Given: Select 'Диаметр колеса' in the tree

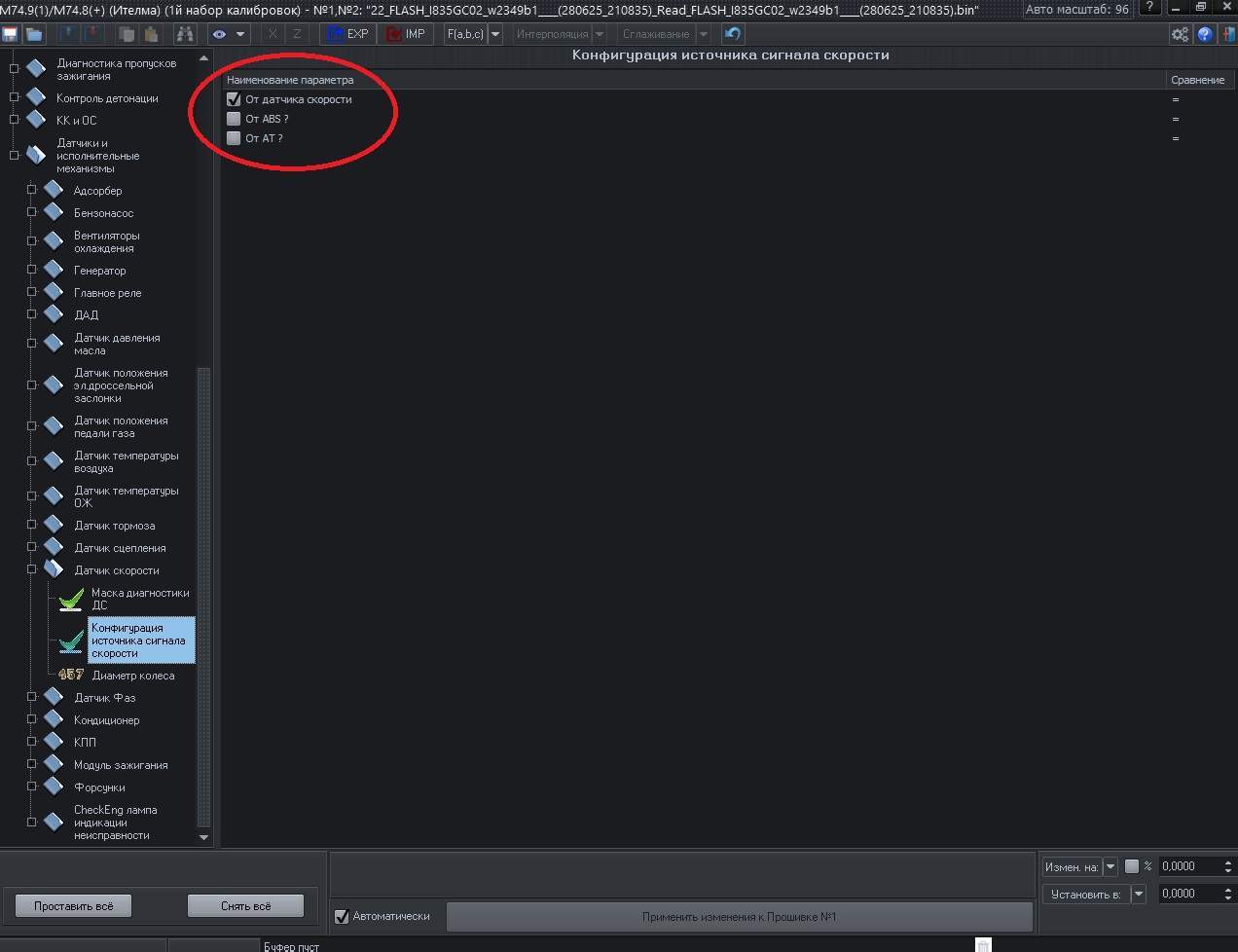Looking at the screenshot, I should 132,676.
